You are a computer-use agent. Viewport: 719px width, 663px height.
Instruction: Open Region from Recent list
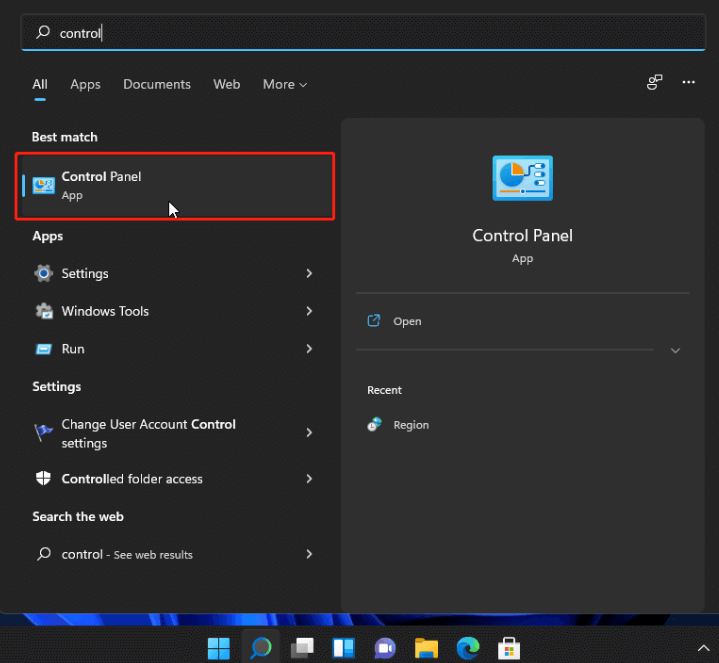pyautogui.click(x=411, y=425)
